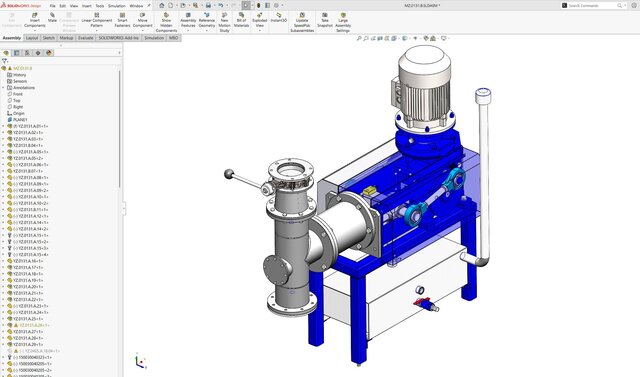640x377 pixels.
Task: Open Assembly Features
Action: click(188, 20)
